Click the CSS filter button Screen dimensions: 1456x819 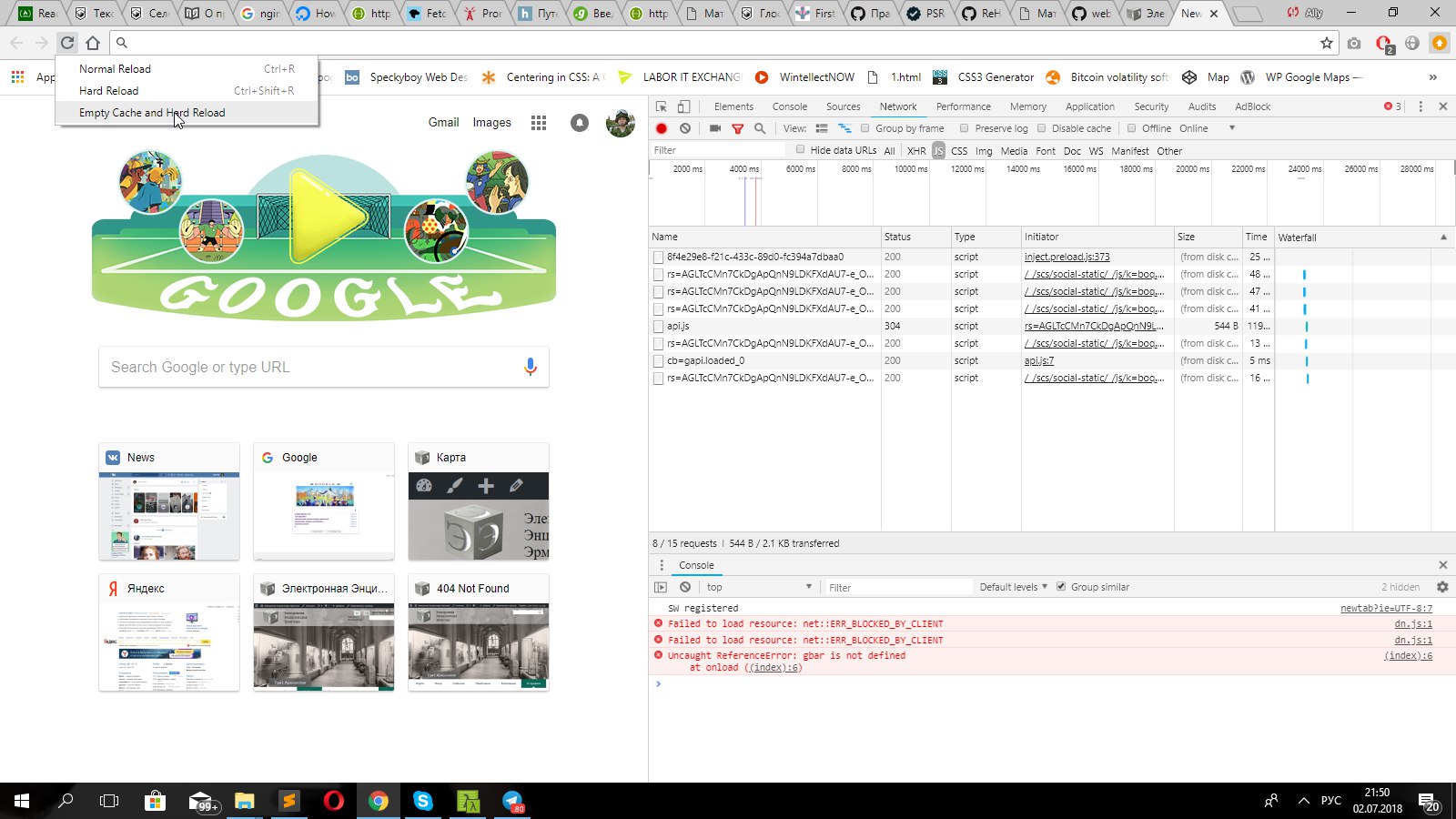[959, 151]
